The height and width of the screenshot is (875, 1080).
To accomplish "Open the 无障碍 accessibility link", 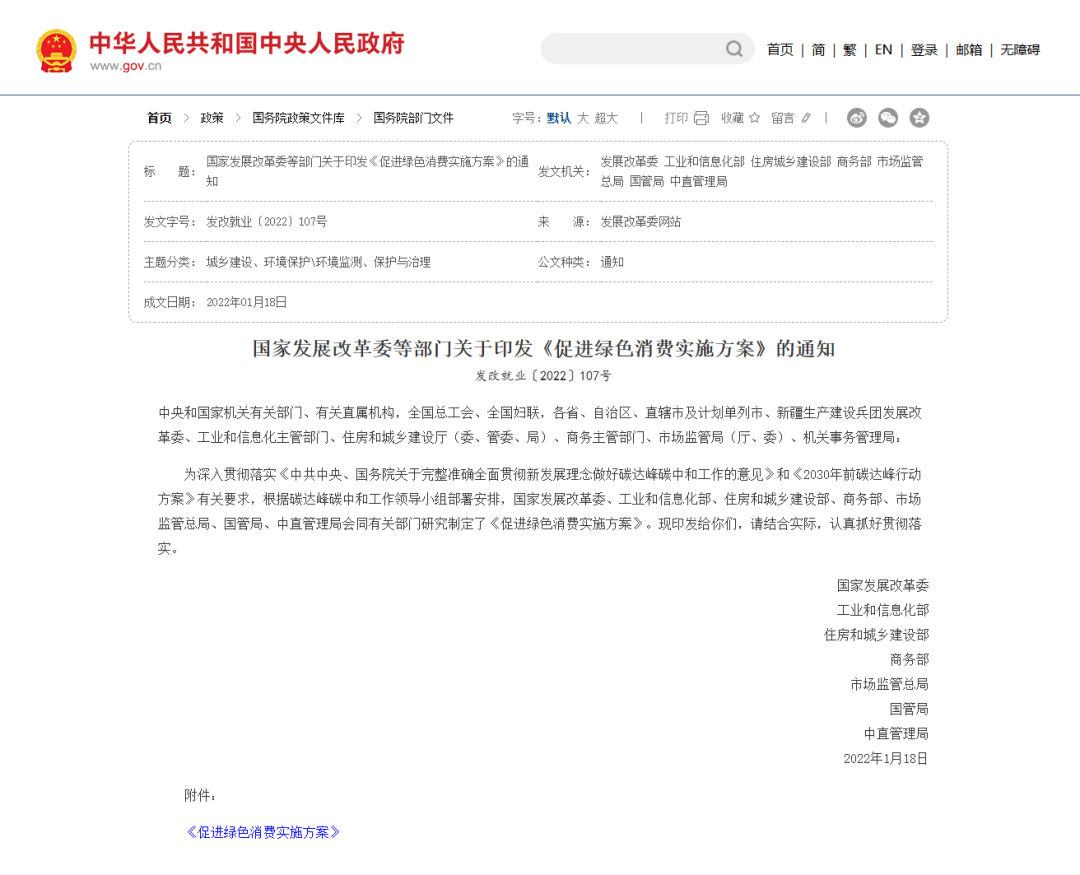I will pyautogui.click(x=1020, y=50).
